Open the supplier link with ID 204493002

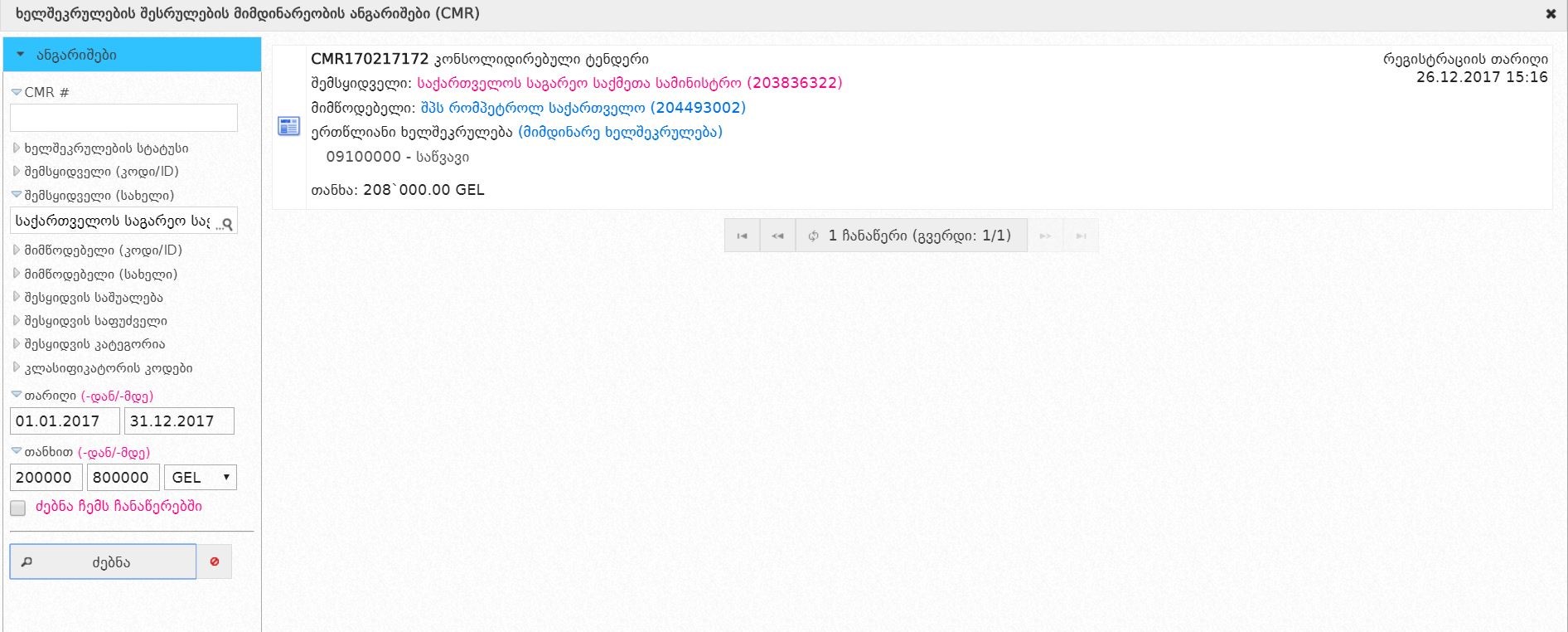[x=583, y=108]
